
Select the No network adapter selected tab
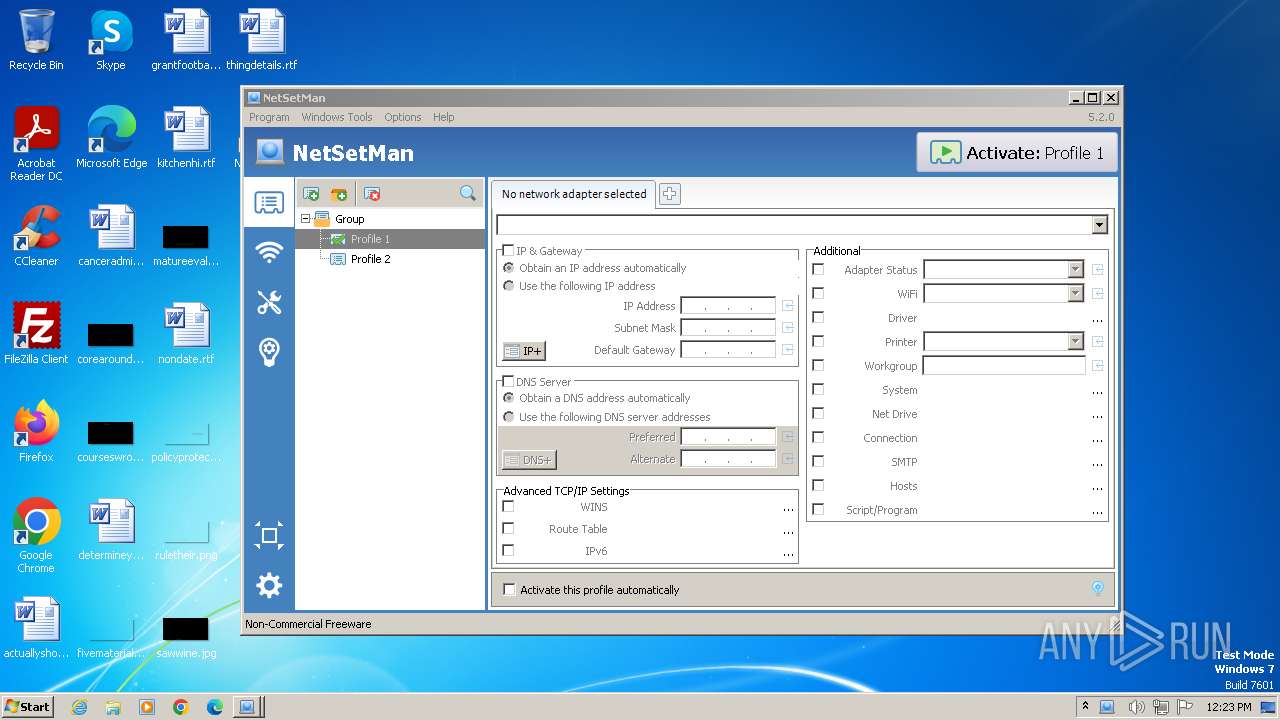573,194
